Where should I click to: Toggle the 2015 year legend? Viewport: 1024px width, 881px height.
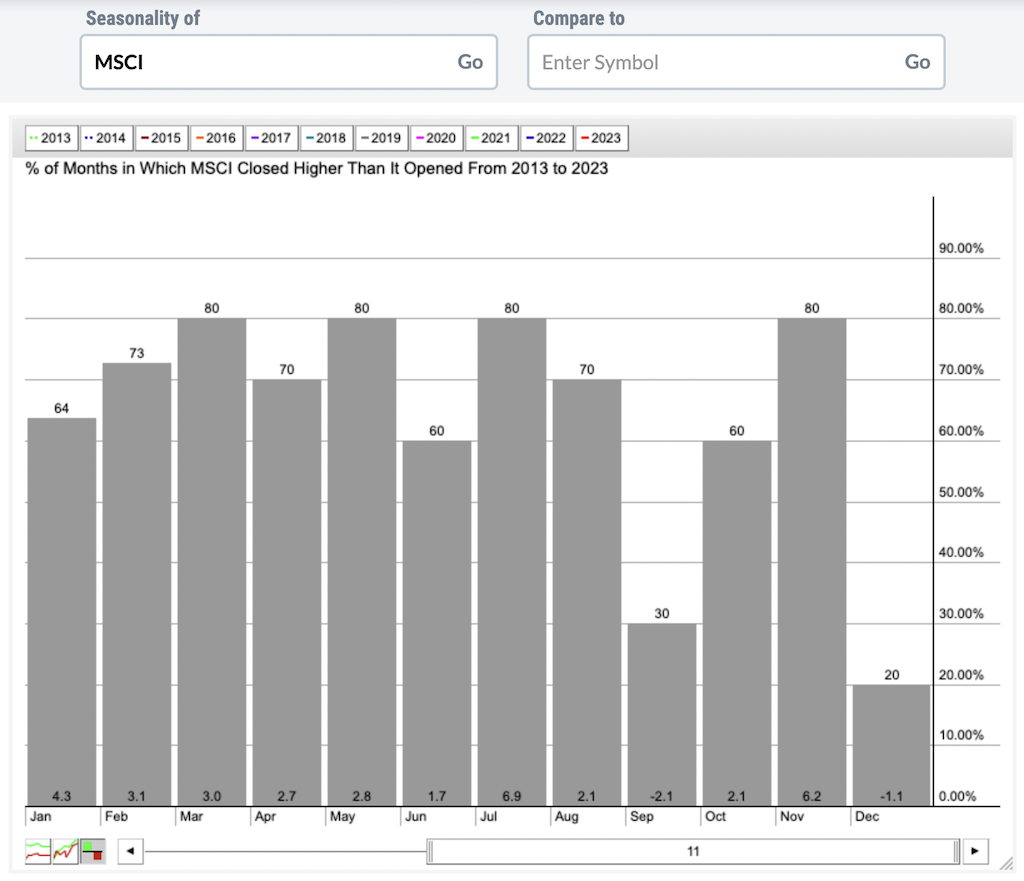pyautogui.click(x=162, y=138)
